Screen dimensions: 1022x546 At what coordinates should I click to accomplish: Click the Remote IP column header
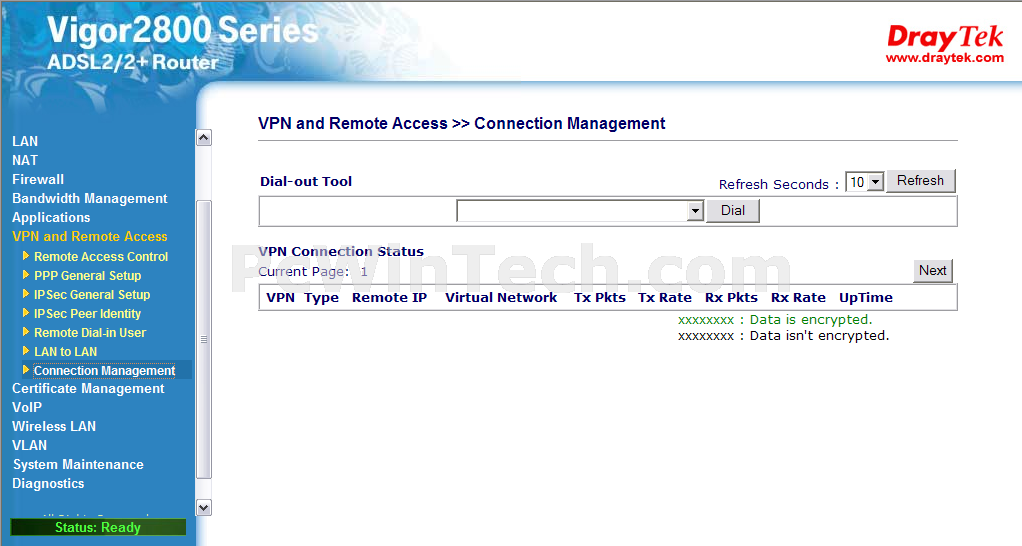coord(389,298)
